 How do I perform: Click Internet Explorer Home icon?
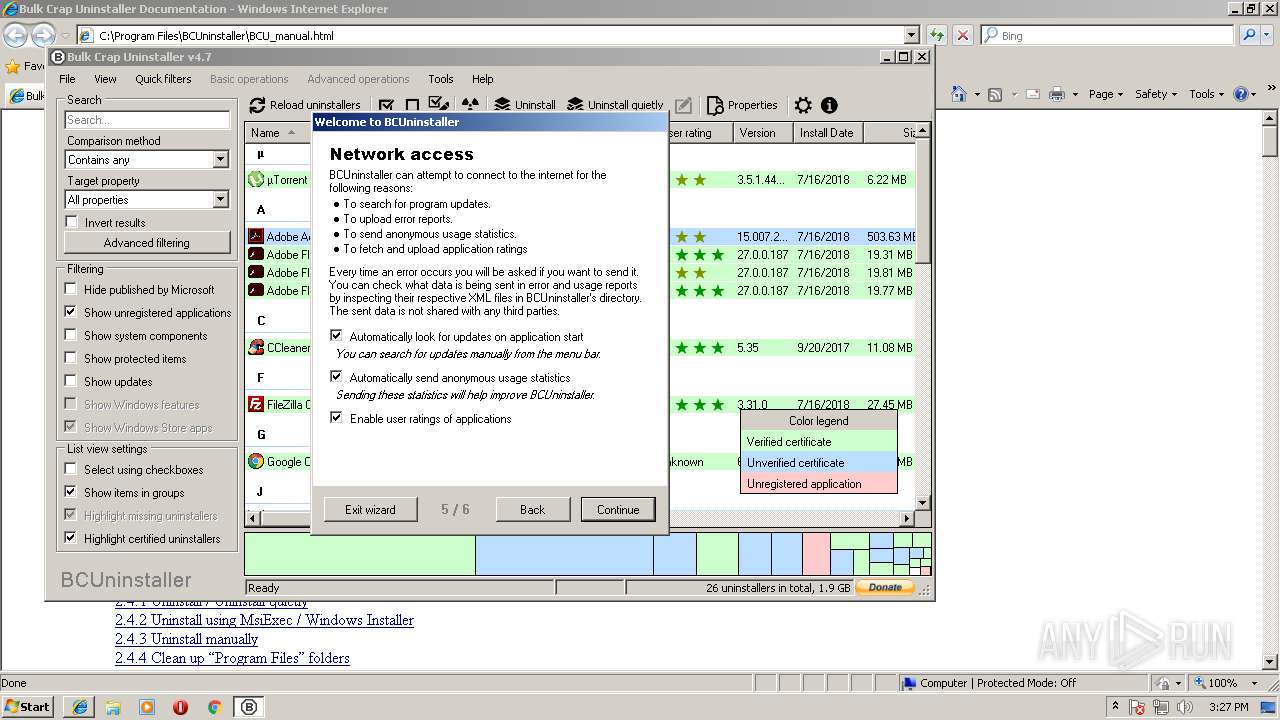(x=959, y=94)
